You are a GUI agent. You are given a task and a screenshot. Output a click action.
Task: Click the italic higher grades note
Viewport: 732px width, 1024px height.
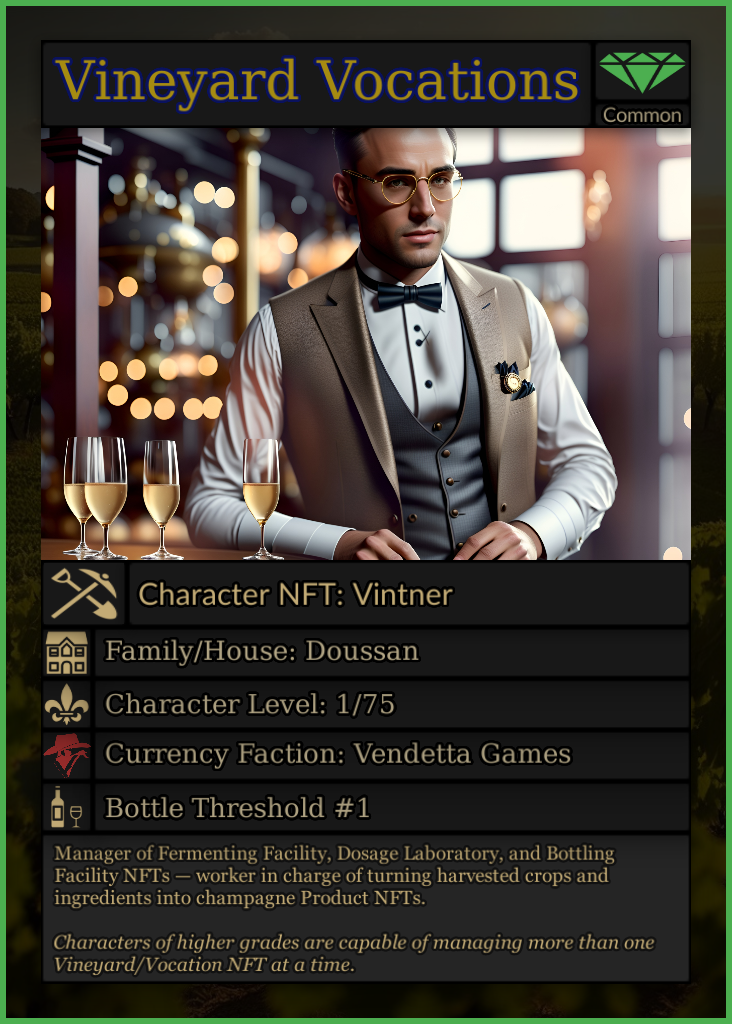[353, 953]
